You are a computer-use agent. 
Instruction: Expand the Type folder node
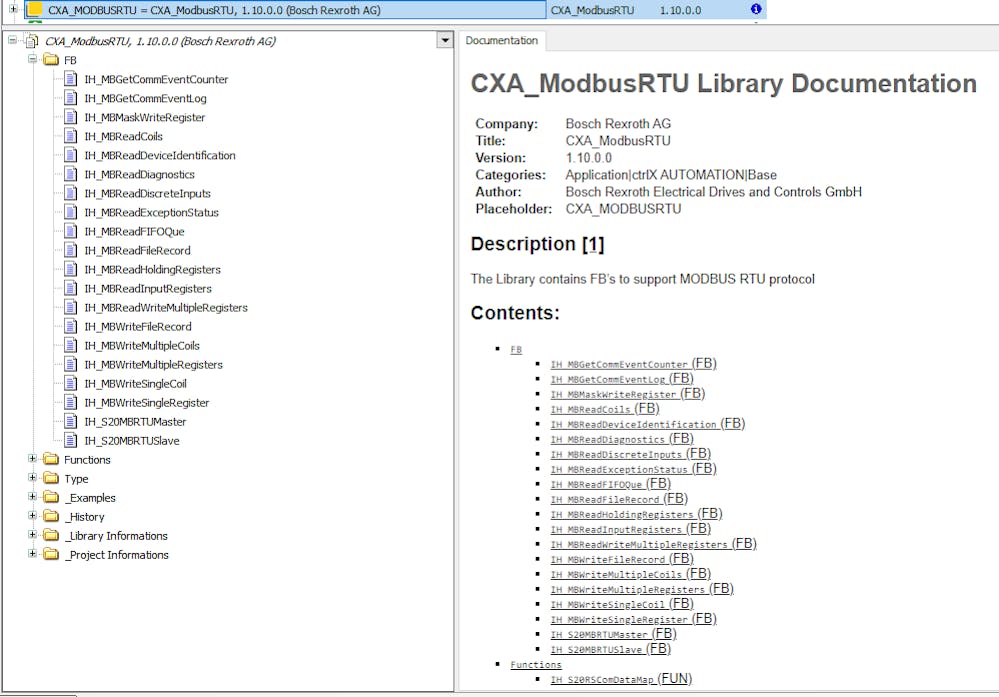click(32, 479)
